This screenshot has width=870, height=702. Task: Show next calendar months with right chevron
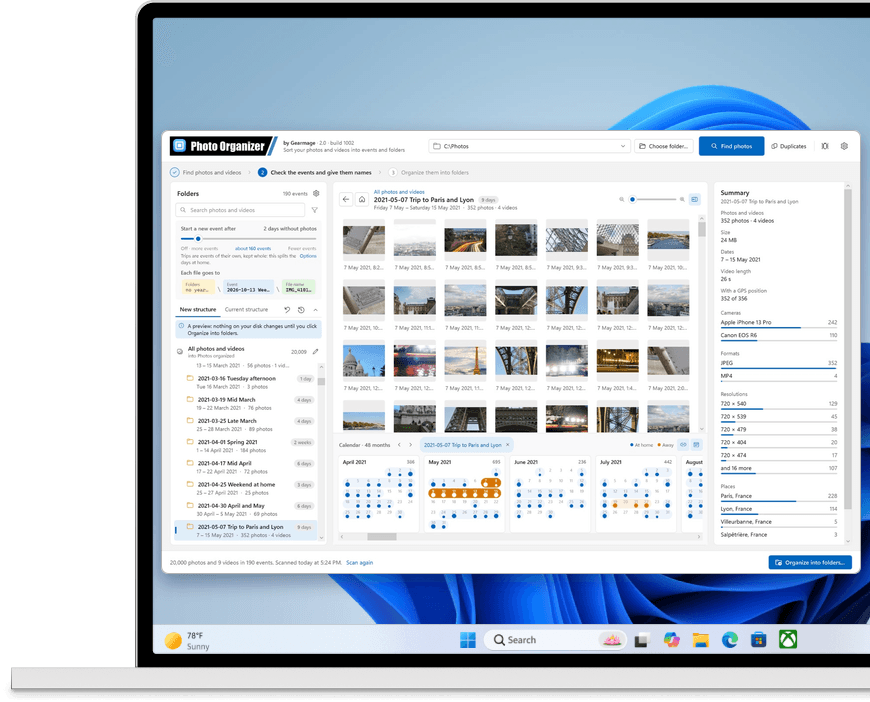(x=411, y=445)
